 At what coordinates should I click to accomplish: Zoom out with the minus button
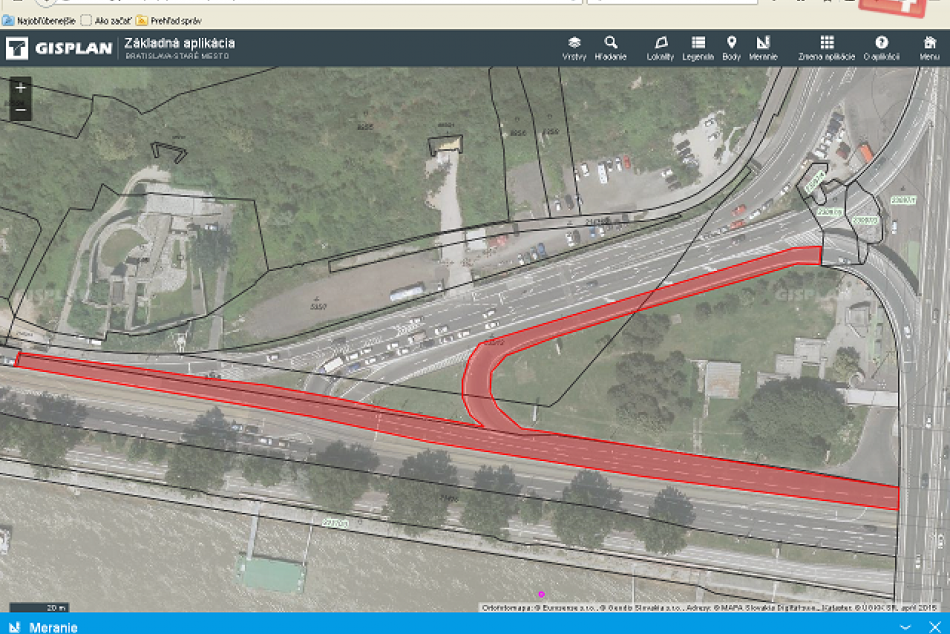click(x=21, y=111)
